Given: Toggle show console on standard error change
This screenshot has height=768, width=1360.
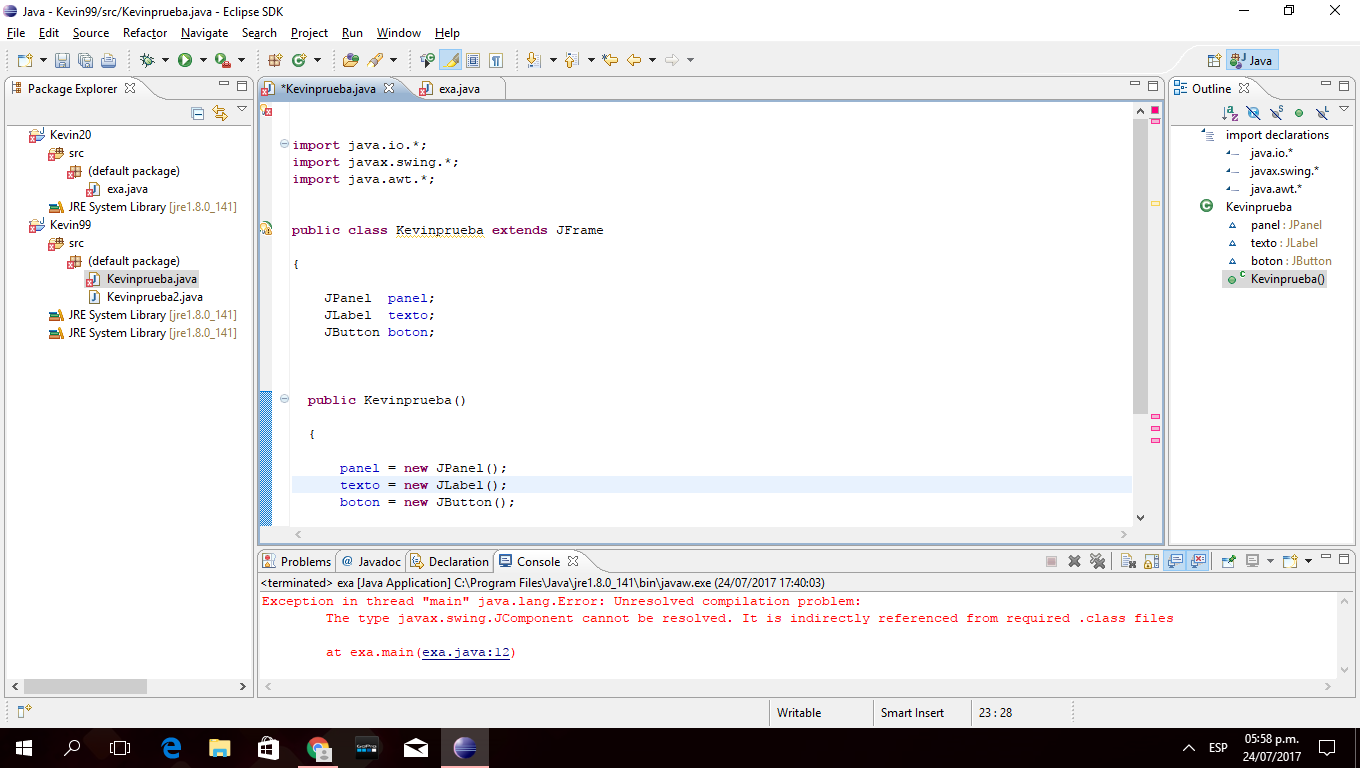Looking at the screenshot, I should 1198,561.
